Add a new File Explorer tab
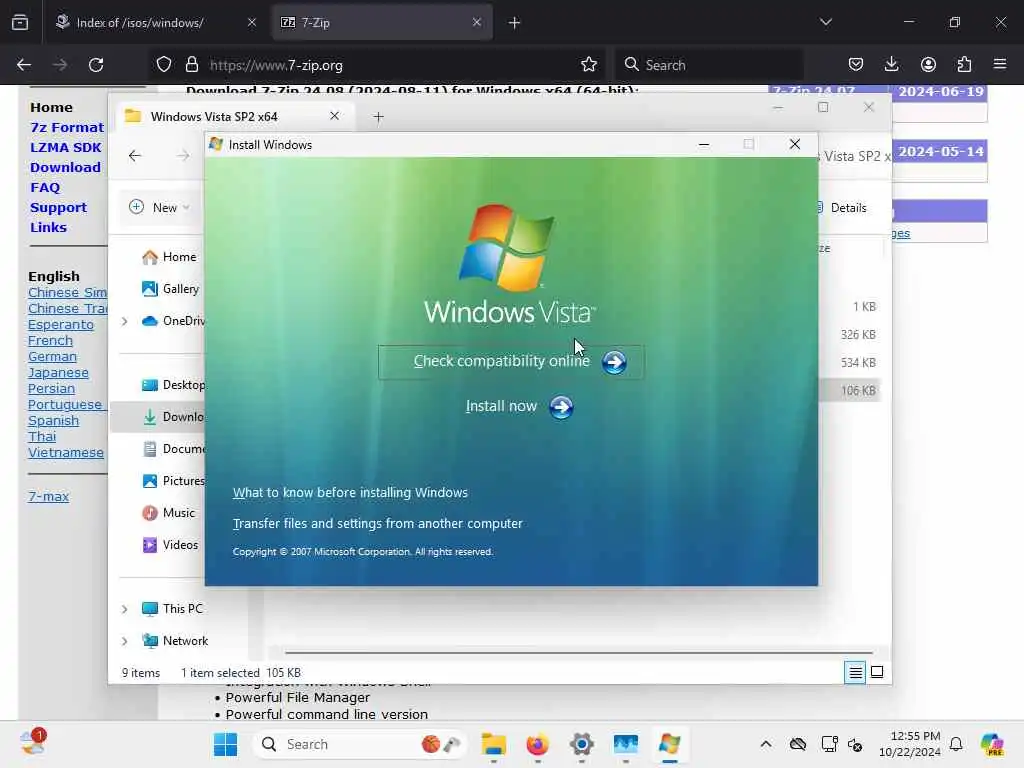 (x=378, y=117)
